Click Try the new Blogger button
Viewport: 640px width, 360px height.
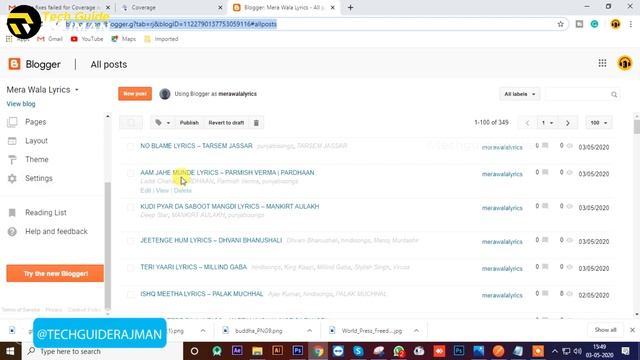(x=55, y=273)
